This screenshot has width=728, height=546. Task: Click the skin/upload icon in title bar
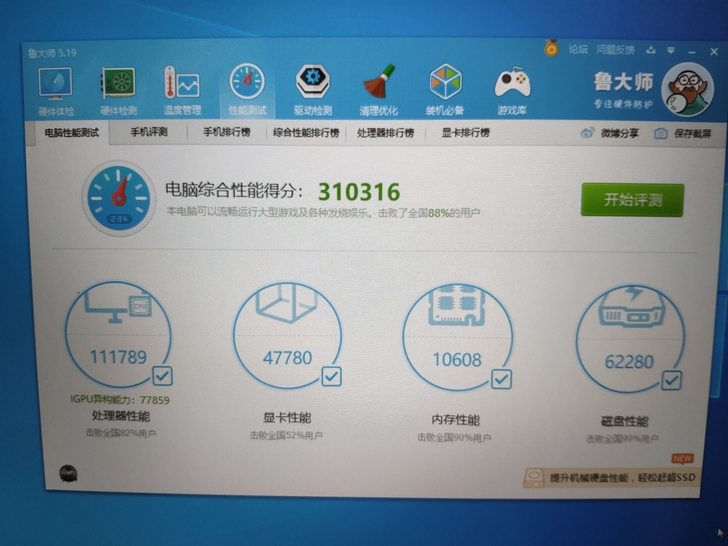tap(651, 50)
